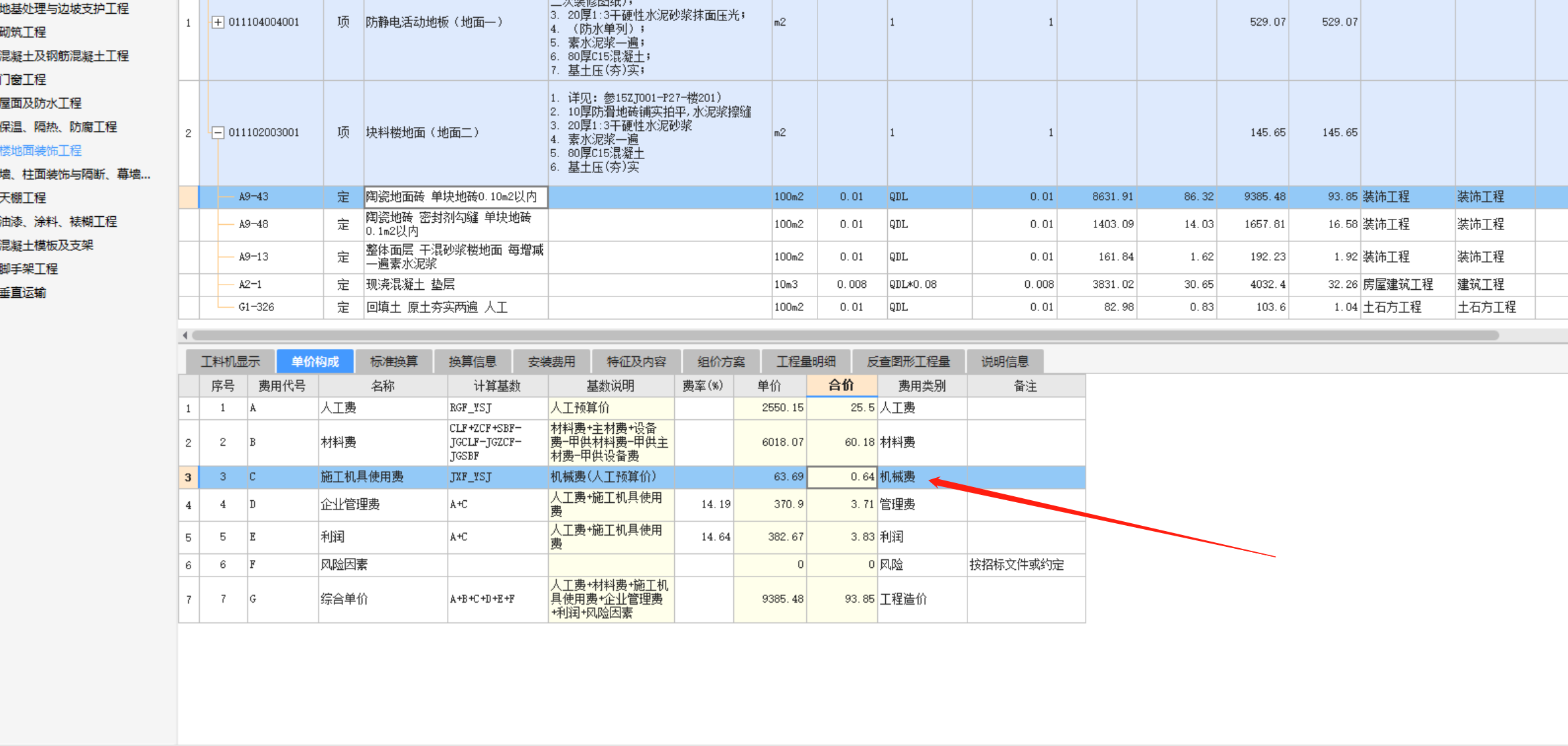Image resolution: width=1568 pixels, height=746 pixels.
Task: Open 屋面及防水工程 in sidebar
Action: click(x=41, y=103)
